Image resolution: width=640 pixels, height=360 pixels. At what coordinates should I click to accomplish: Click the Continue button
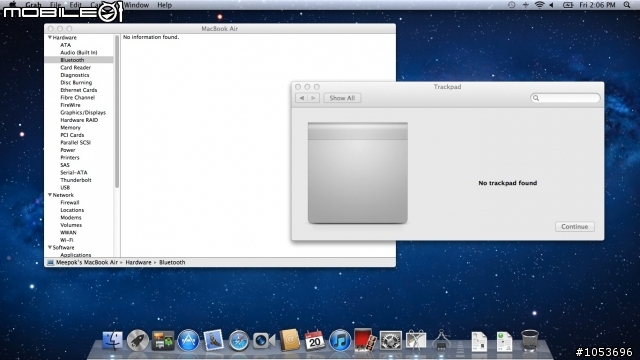[575, 227]
